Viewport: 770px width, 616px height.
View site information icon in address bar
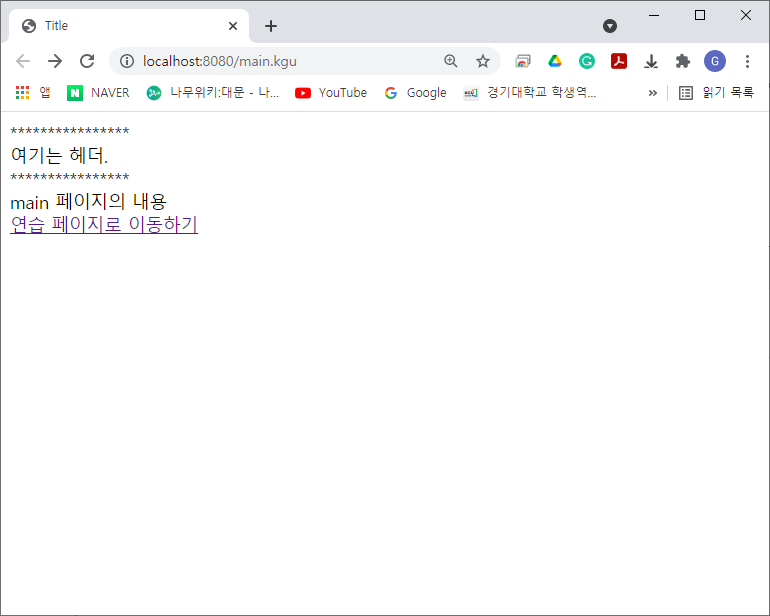click(127, 61)
